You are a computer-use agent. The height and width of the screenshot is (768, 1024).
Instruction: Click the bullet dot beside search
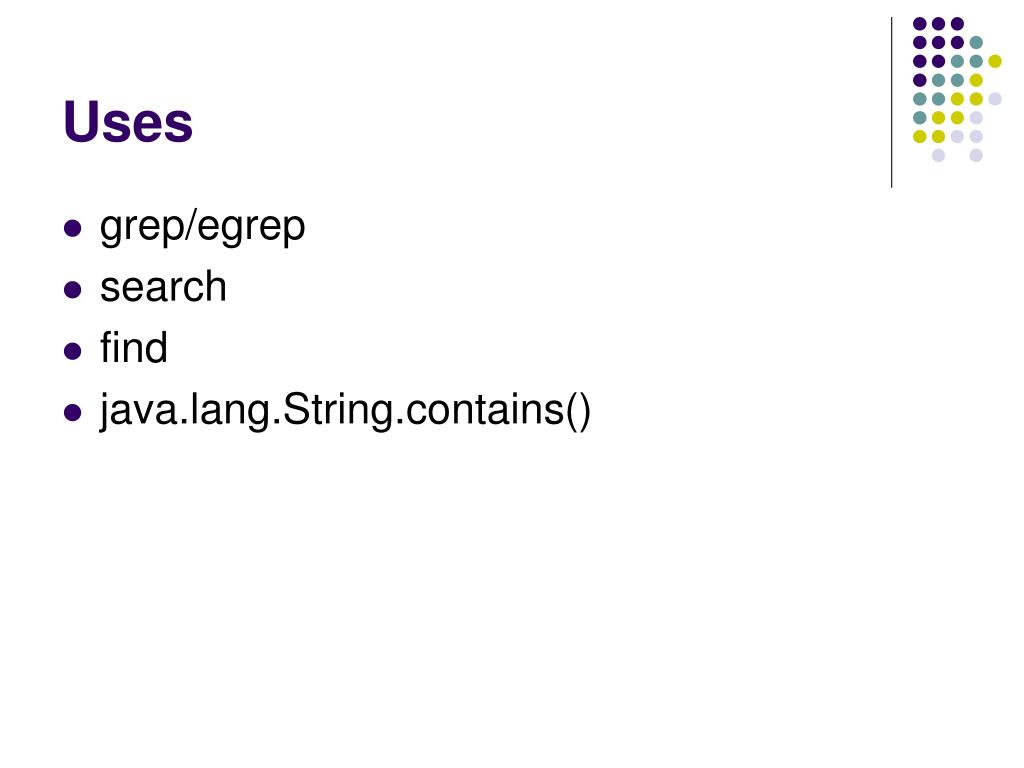coord(72,289)
